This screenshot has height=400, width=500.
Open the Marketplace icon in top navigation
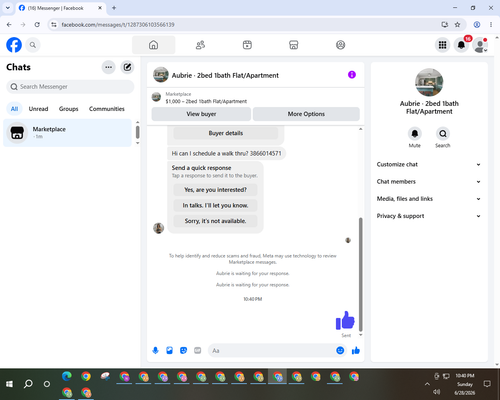(294, 45)
